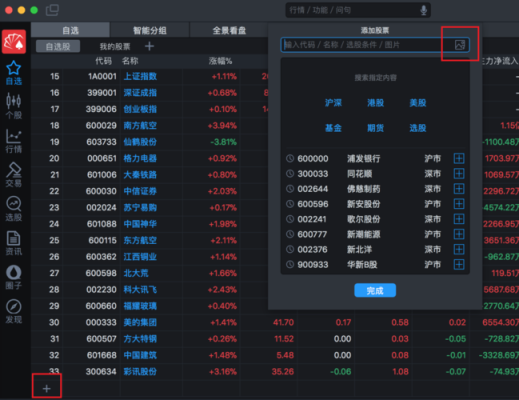Image resolution: width=519 pixels, height=400 pixels.
Task: Click the add-stock plus at table bottom
Action: tap(47, 388)
